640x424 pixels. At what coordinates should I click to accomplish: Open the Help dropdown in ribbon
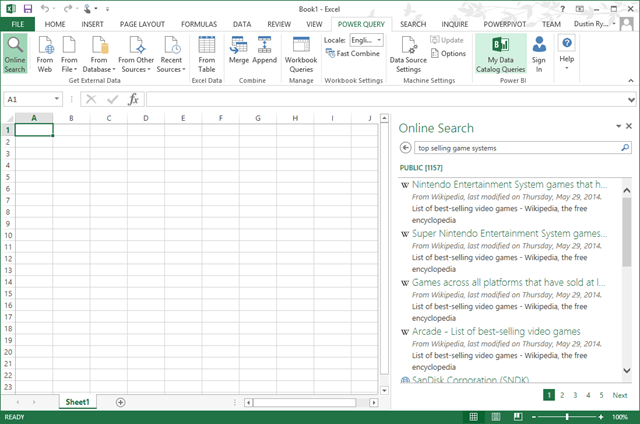567,53
